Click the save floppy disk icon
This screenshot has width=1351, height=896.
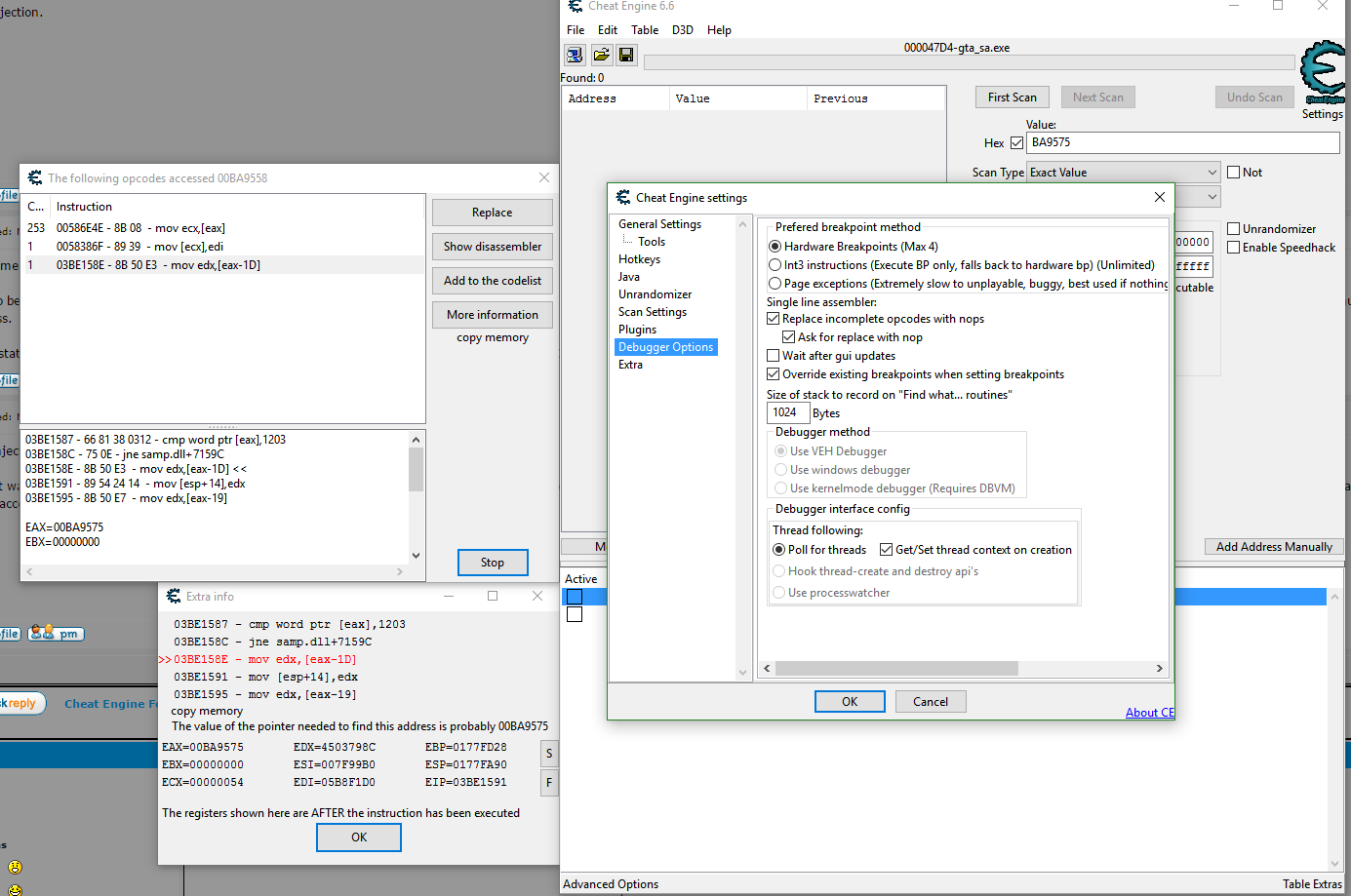click(626, 55)
